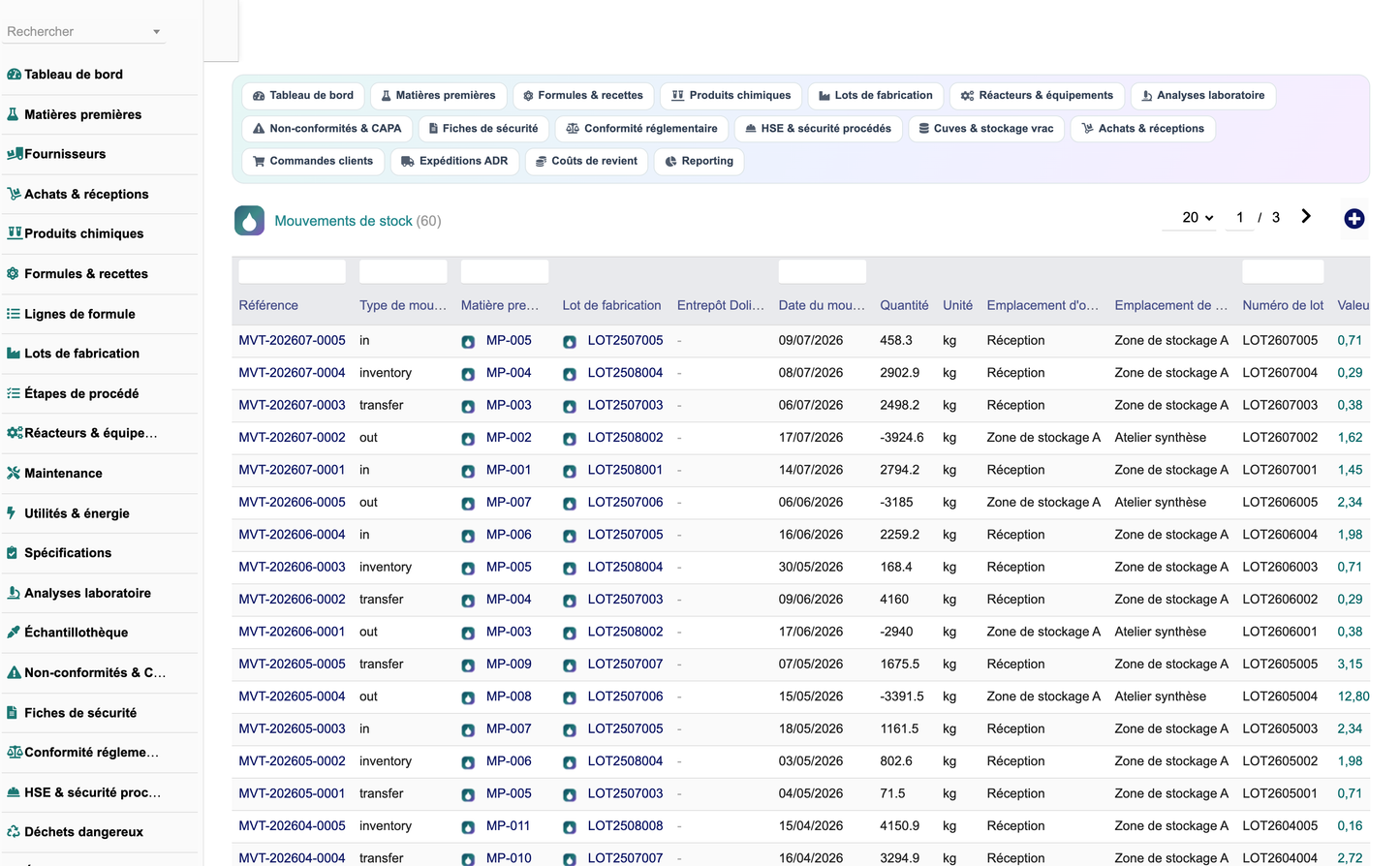Viewport: 1400px width, 866px height.
Task: Click the Référence filter input field
Action: point(292,271)
